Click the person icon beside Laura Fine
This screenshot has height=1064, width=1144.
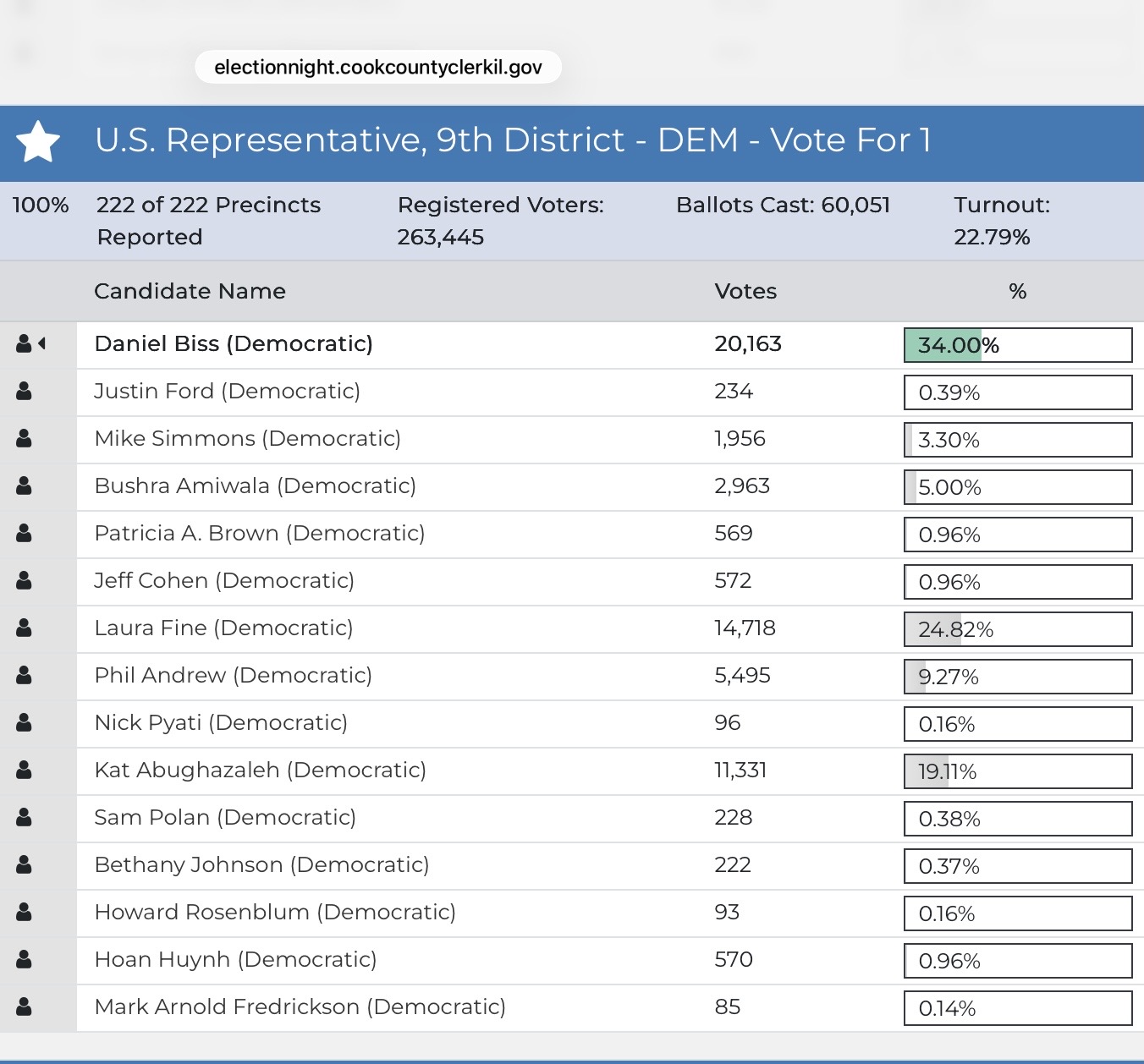click(24, 628)
